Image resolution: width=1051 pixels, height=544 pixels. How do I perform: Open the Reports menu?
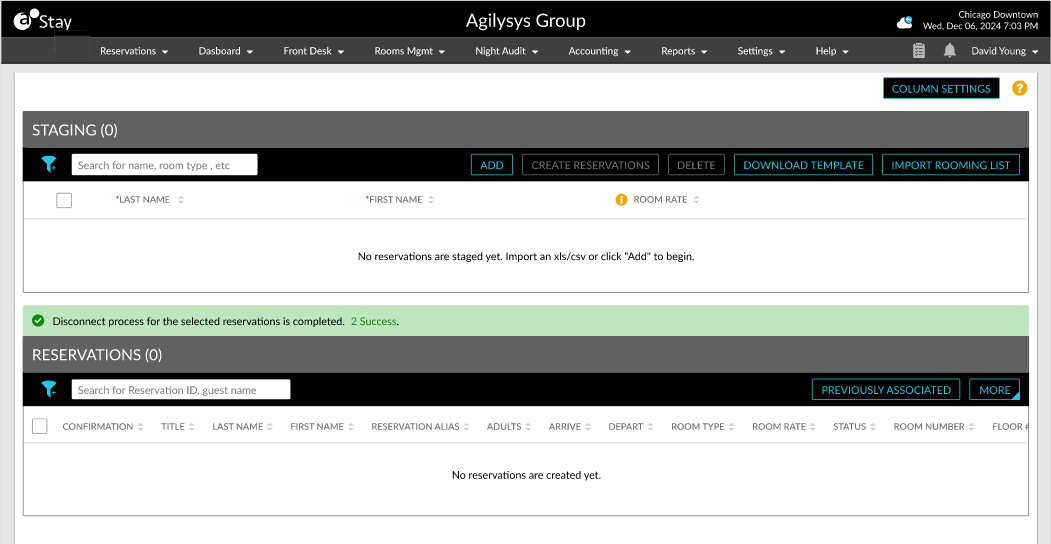[x=684, y=51]
